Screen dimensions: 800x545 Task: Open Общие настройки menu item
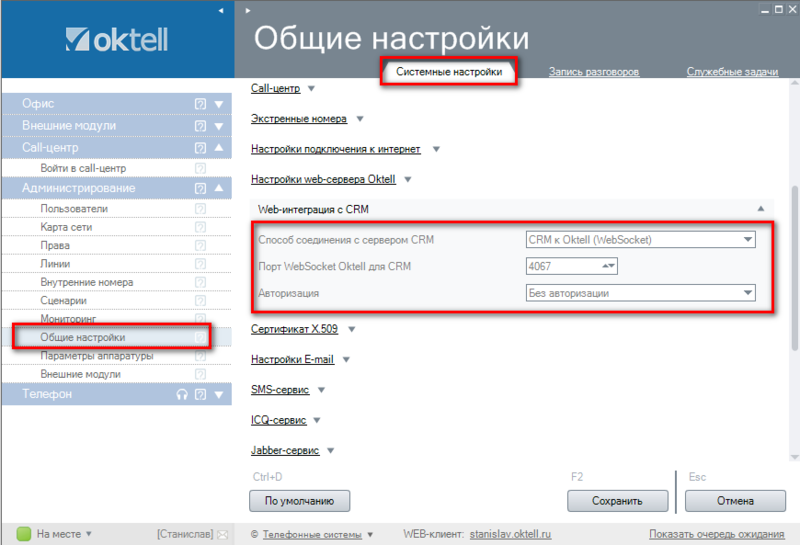(x=83, y=337)
